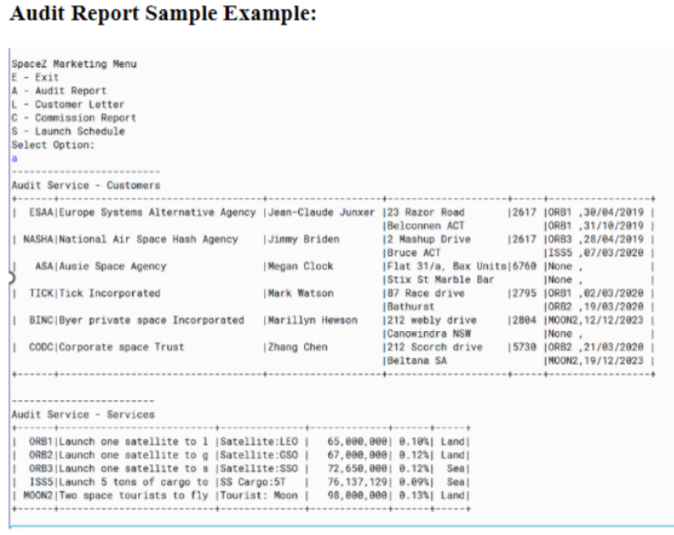Click the 'CODC' customer code
Screen dimensions: 674x535
[x=41, y=347]
